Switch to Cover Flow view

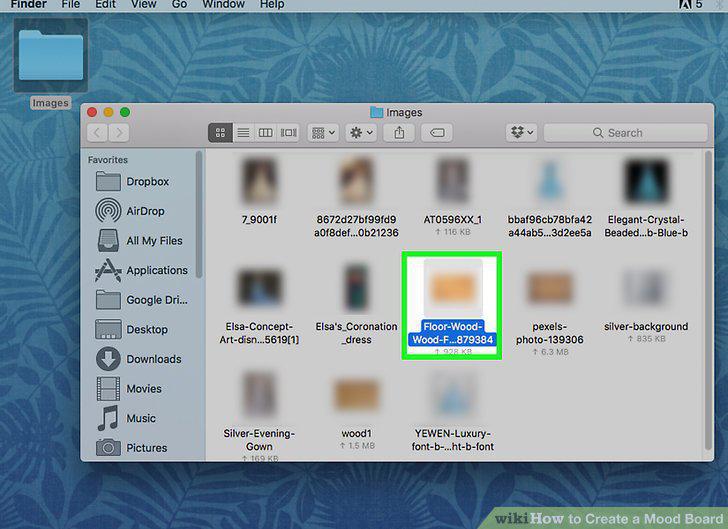(x=288, y=133)
